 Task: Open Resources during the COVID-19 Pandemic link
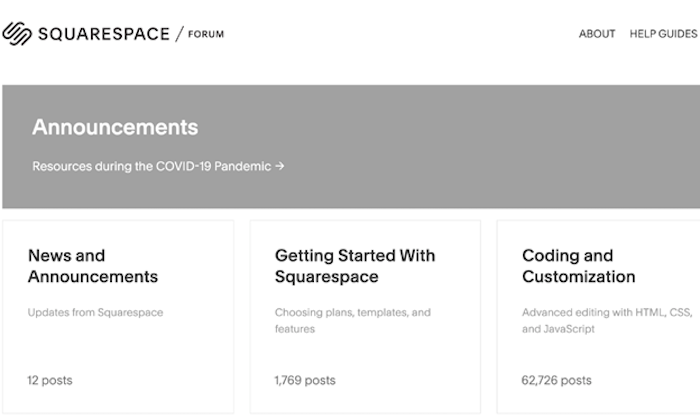point(152,166)
